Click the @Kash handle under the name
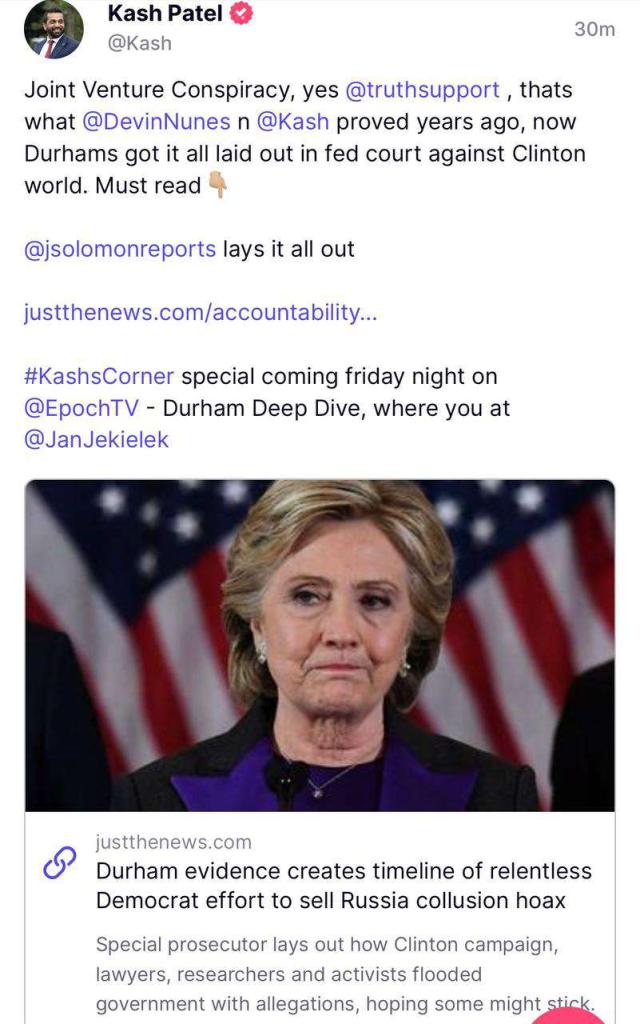 click(x=140, y=43)
